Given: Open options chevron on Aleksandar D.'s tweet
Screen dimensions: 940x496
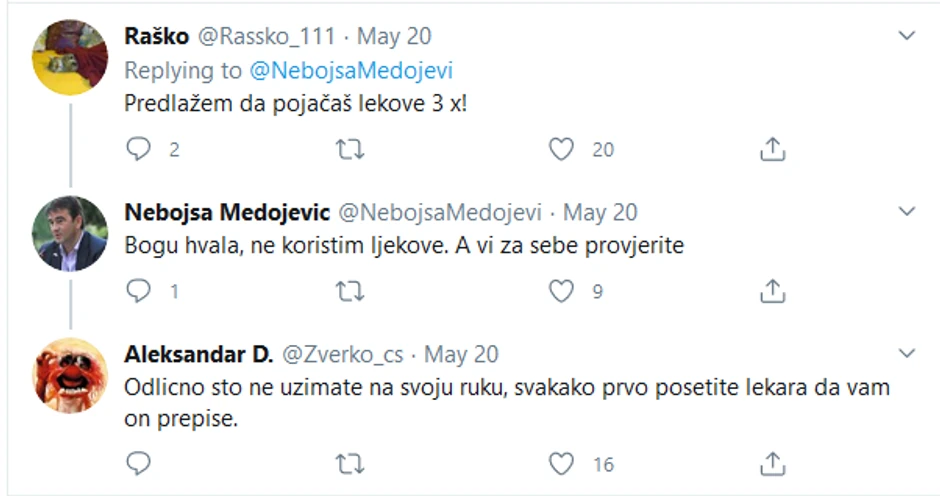Looking at the screenshot, I should [907, 354].
